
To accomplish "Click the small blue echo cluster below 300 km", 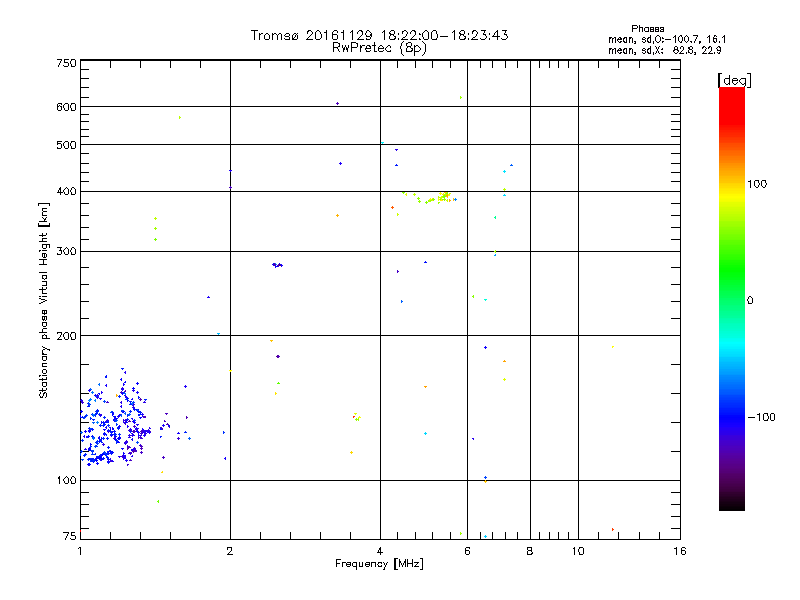I will tap(277, 265).
